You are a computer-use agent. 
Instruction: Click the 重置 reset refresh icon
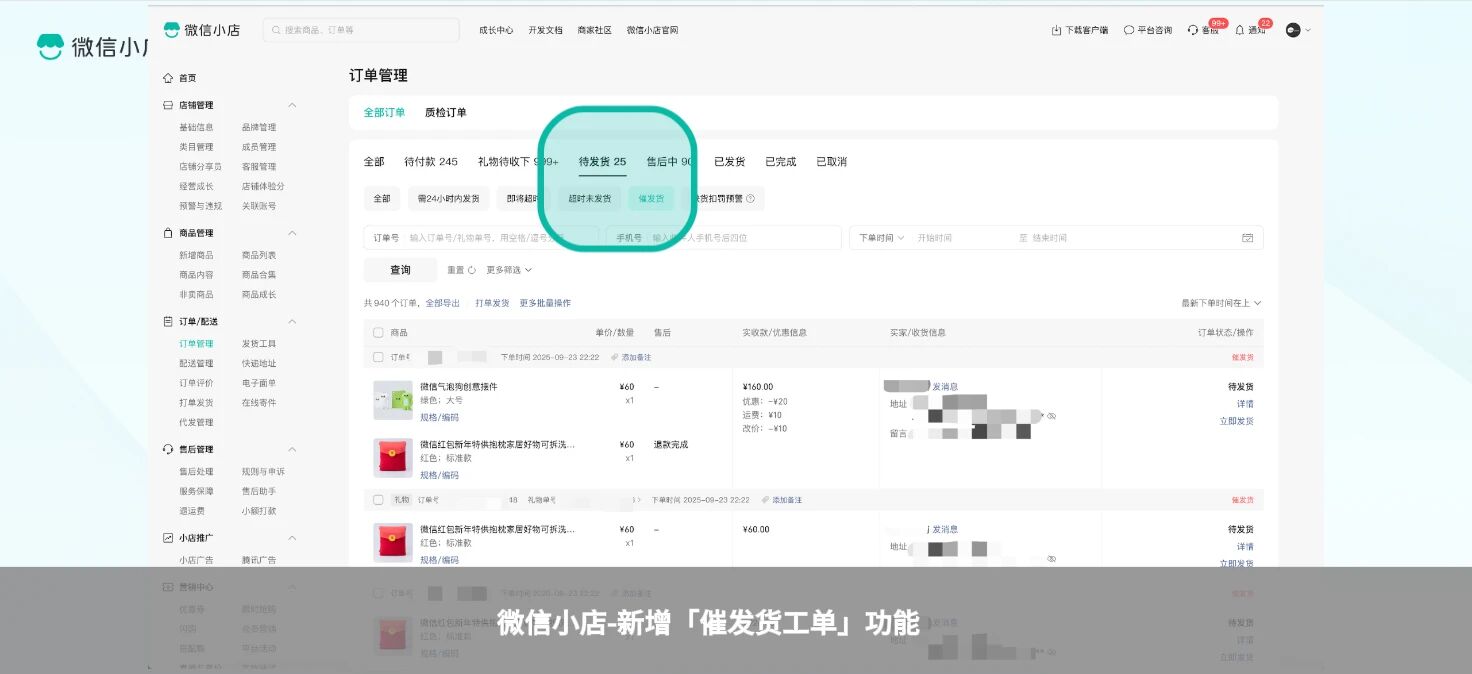pos(472,270)
